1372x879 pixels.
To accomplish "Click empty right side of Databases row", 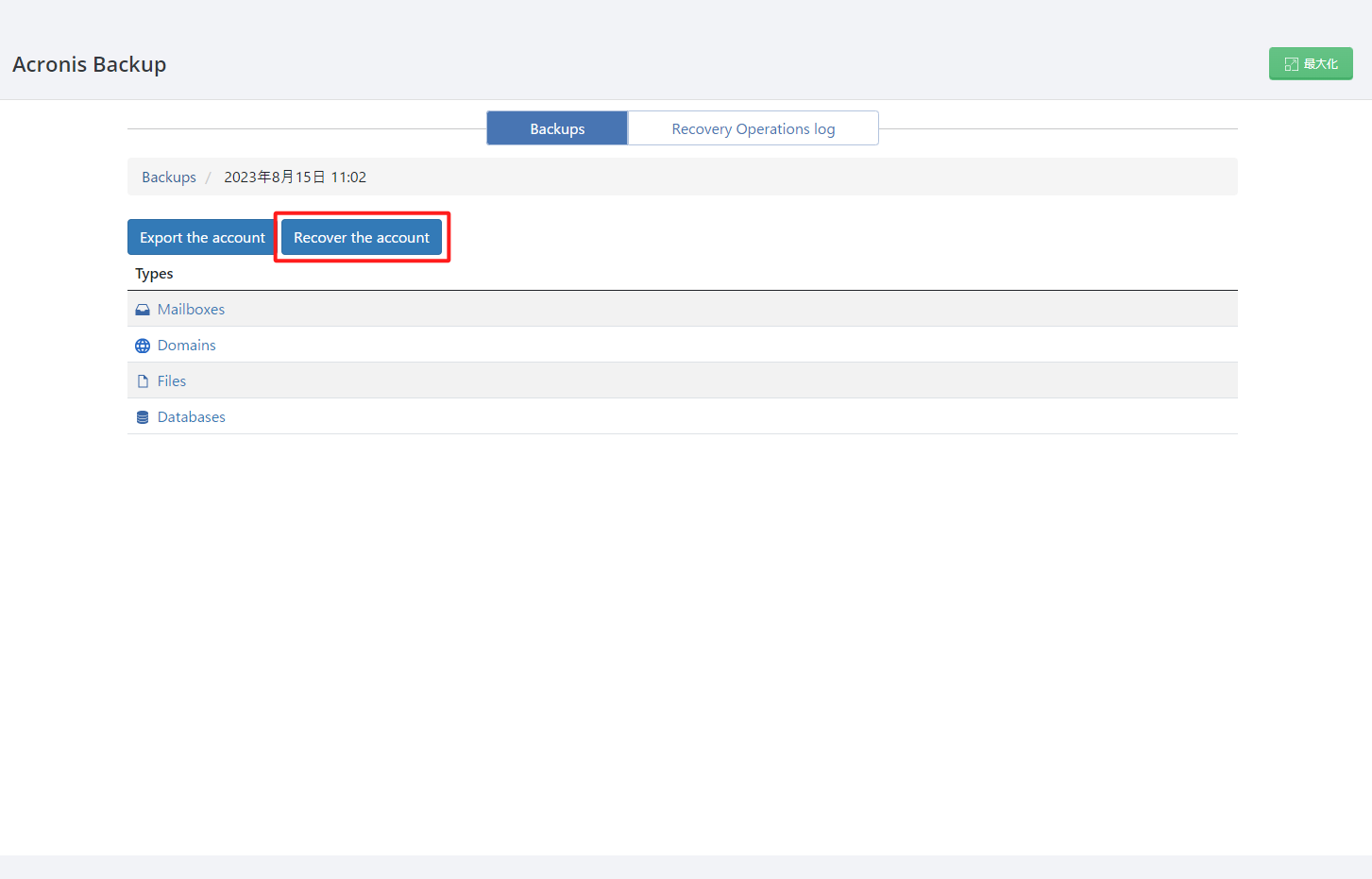I will [850, 417].
